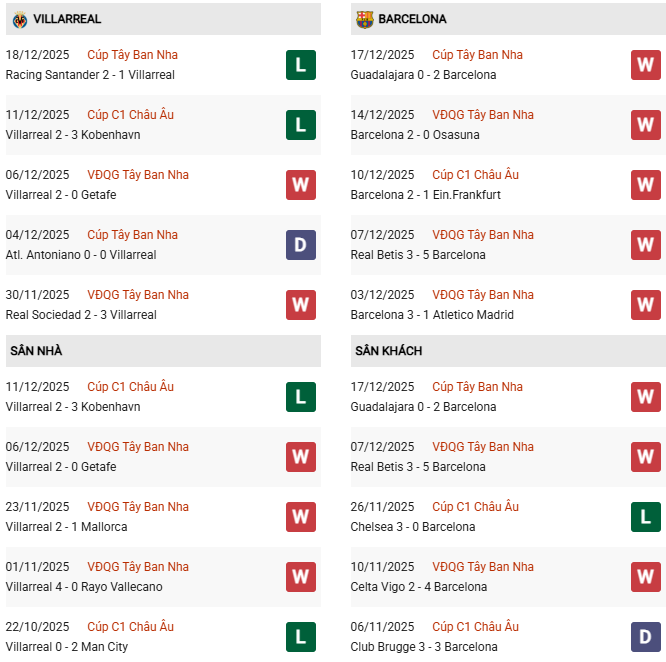Select the Sân Khách section header
This screenshot has height=662, width=666.
(388, 351)
